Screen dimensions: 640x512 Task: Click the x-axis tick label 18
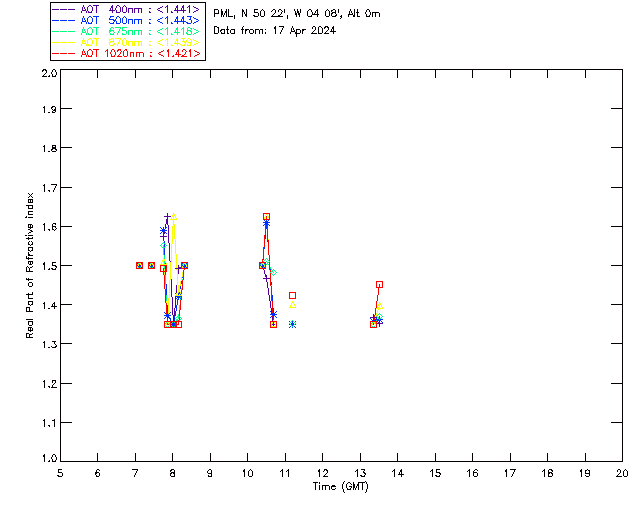pos(547,473)
